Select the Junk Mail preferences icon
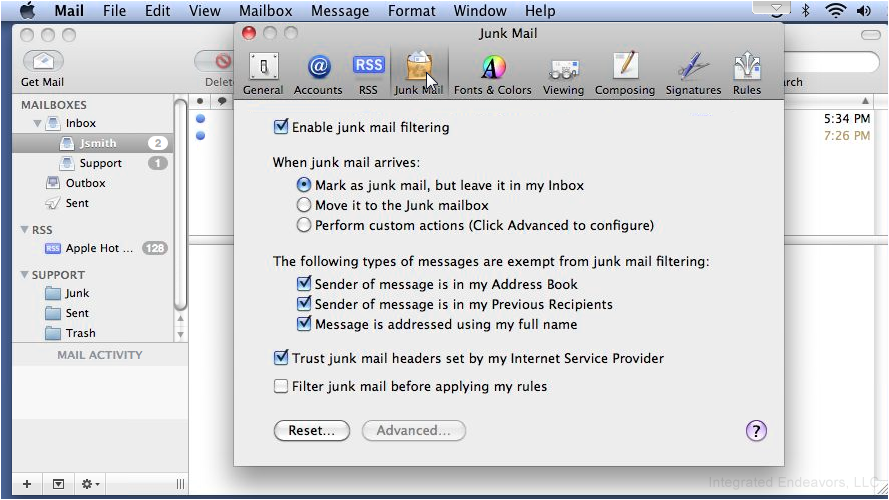 418,74
